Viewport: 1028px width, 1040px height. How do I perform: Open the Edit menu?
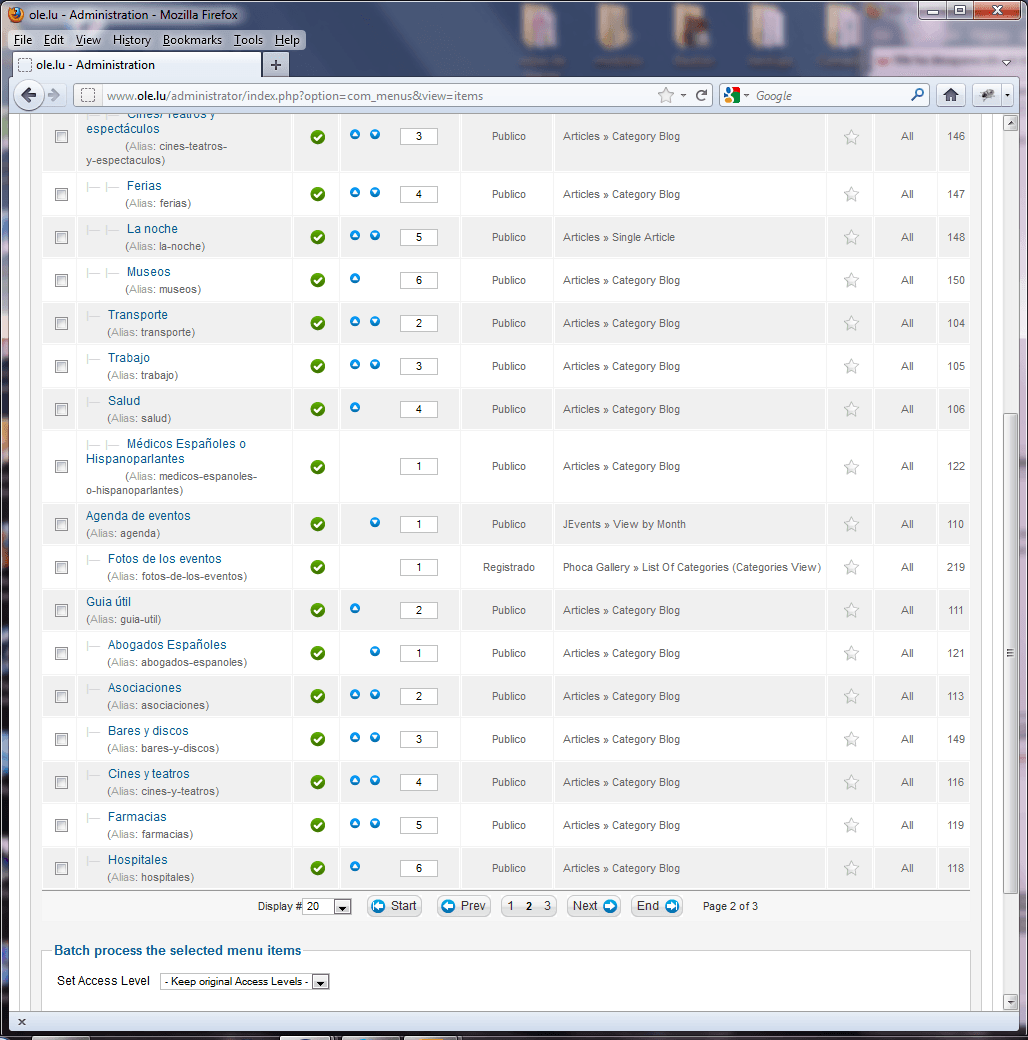54,40
